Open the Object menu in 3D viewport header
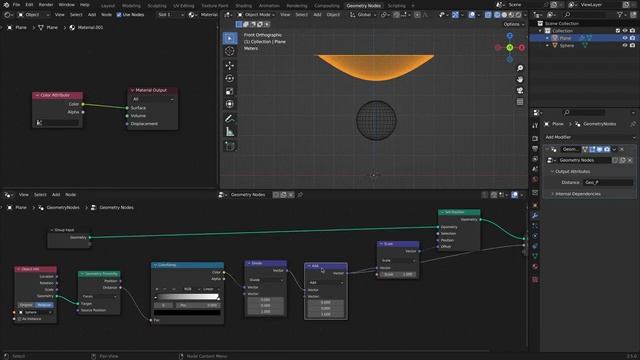The width and height of the screenshot is (640, 360). tap(333, 15)
